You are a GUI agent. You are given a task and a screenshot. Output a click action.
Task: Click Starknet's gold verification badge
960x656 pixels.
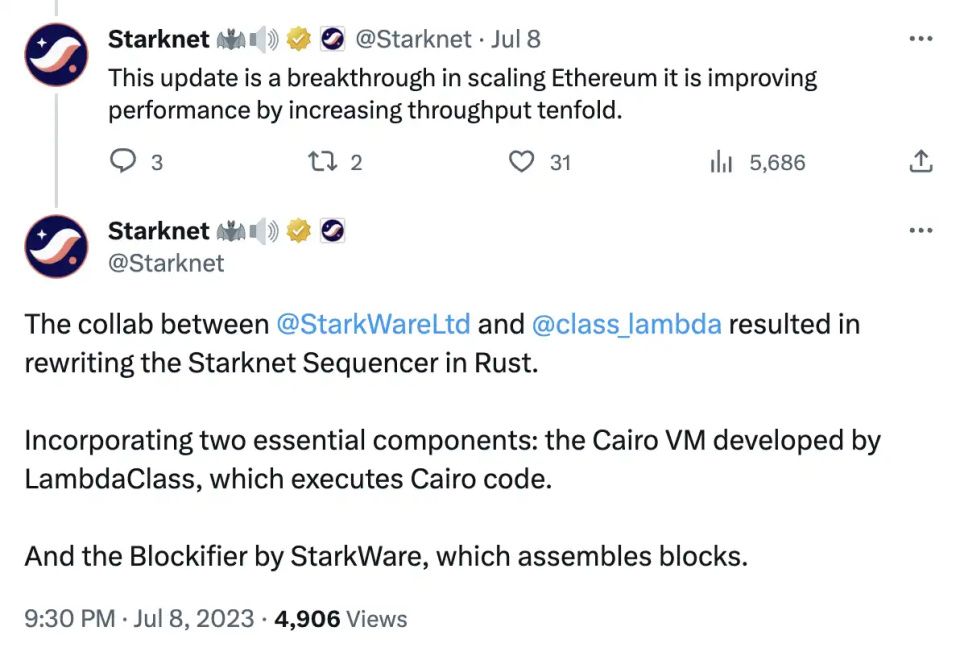coord(298,38)
